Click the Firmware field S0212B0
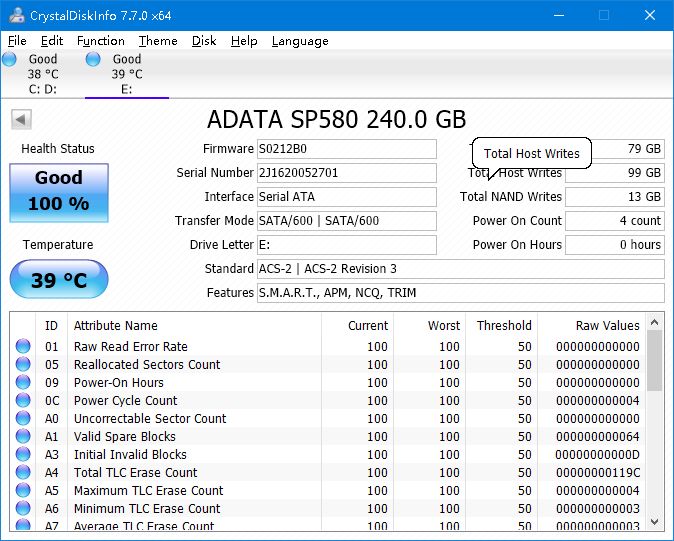This screenshot has width=674, height=541. click(346, 149)
